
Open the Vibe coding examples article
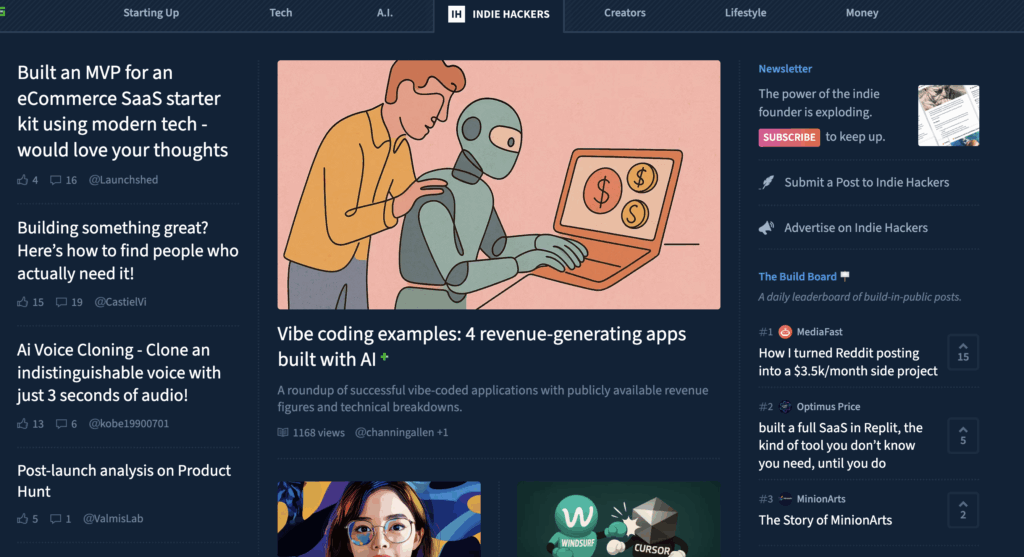pos(481,346)
